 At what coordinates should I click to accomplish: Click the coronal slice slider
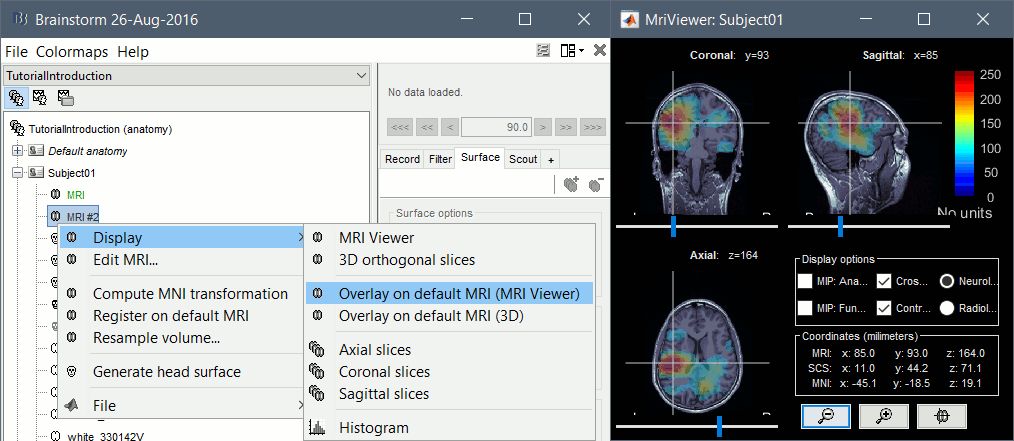click(x=673, y=227)
